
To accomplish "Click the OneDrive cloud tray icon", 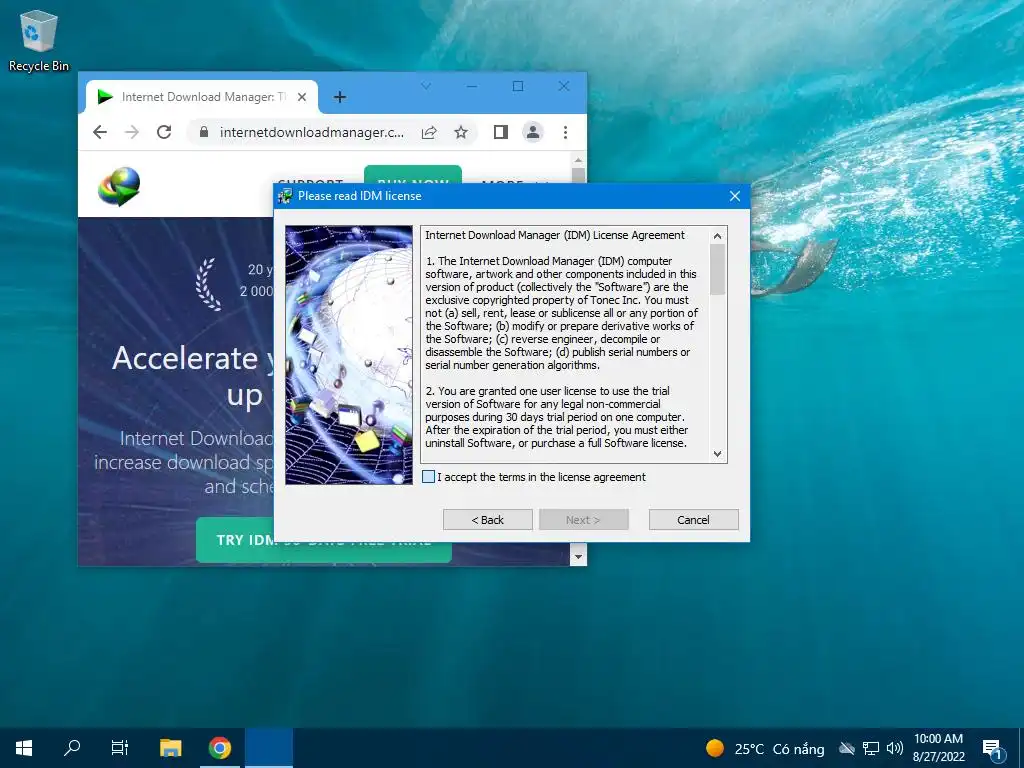I will [x=847, y=748].
